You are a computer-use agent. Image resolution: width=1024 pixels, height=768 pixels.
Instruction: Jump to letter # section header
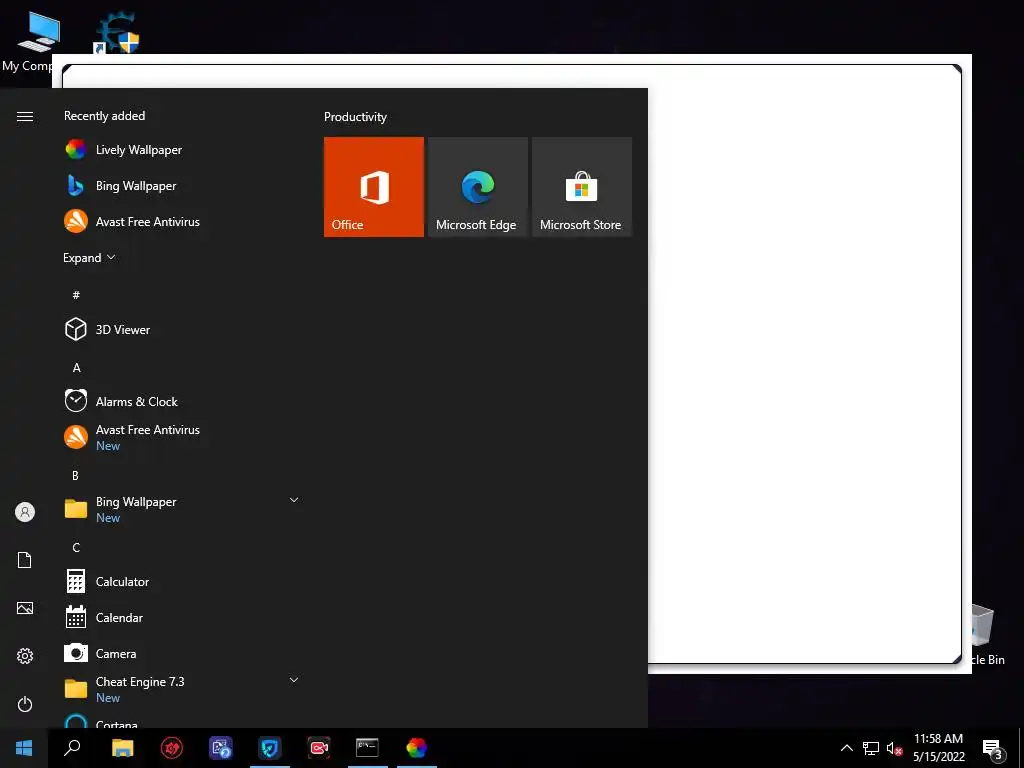coord(76,295)
